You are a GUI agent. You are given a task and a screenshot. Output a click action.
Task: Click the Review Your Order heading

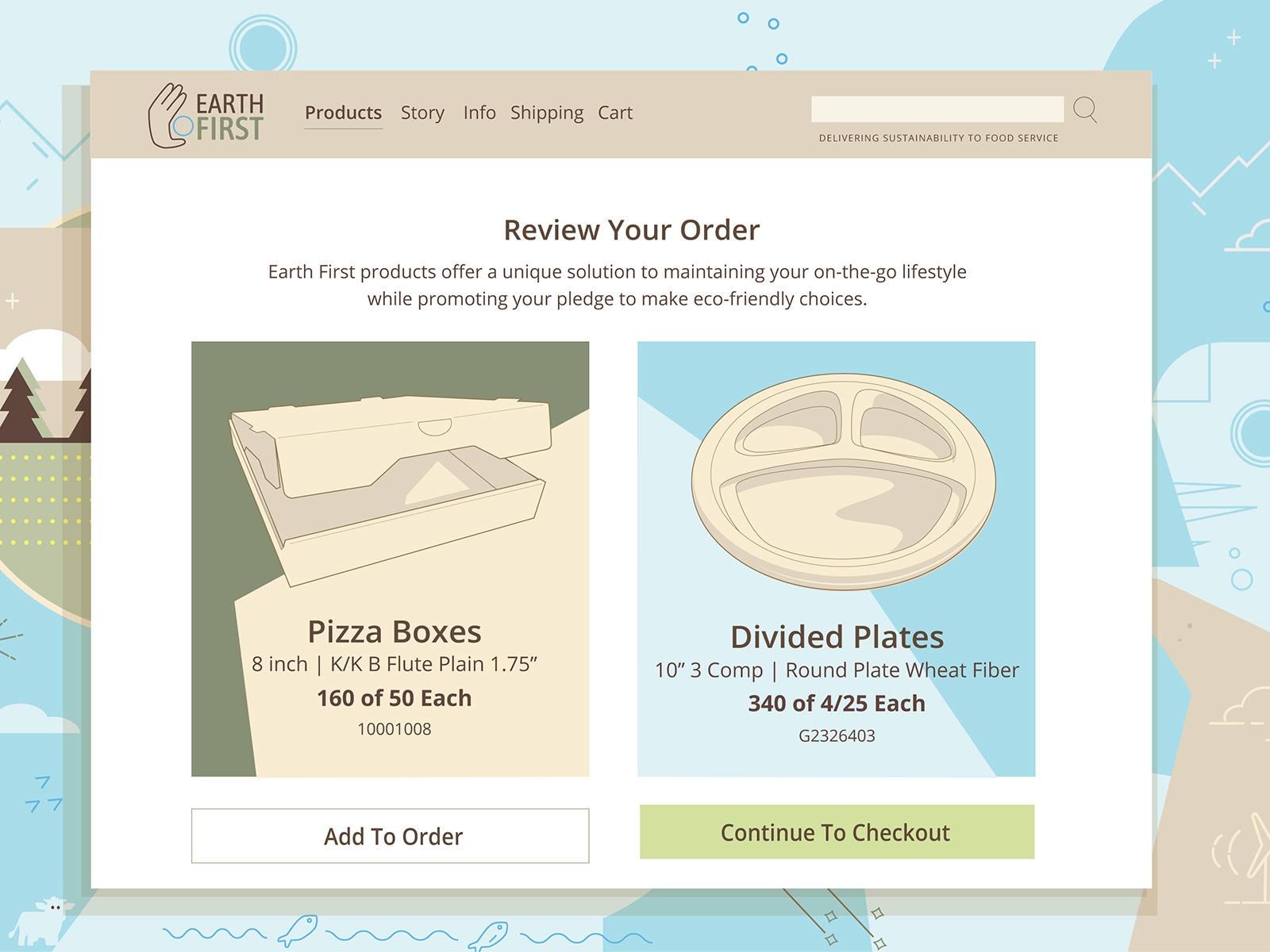click(x=632, y=230)
